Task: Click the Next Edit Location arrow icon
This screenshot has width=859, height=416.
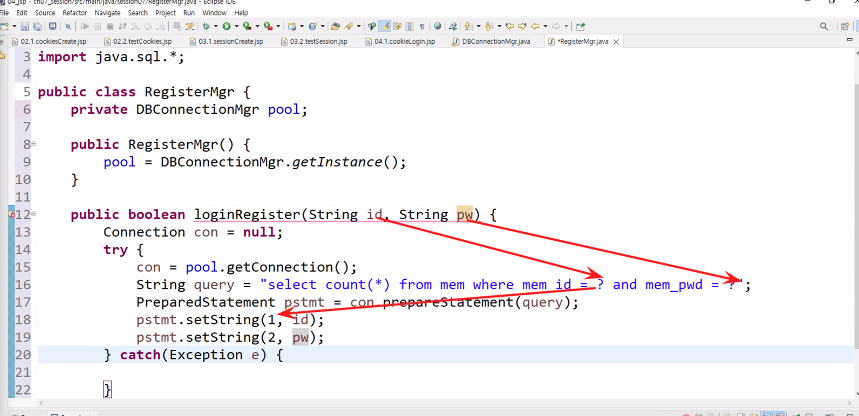Action: 522,26
